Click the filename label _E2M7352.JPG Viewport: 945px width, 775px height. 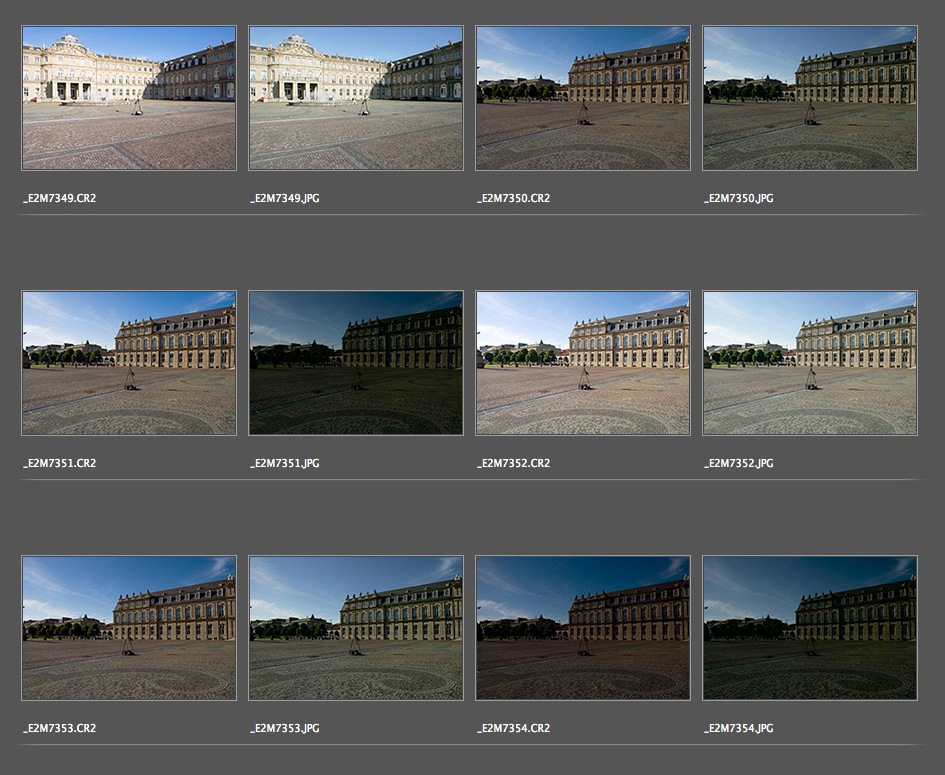[739, 464]
